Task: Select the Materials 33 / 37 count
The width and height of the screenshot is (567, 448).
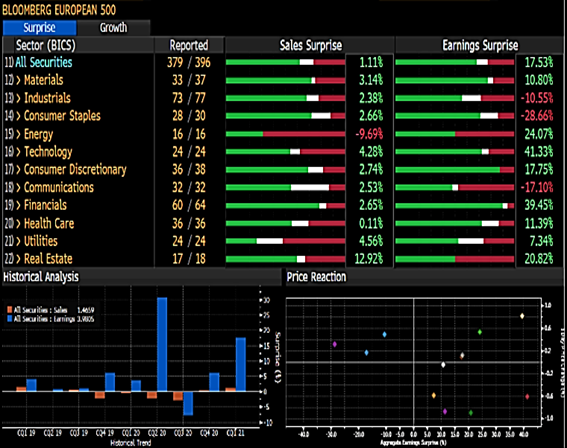Action: point(189,80)
